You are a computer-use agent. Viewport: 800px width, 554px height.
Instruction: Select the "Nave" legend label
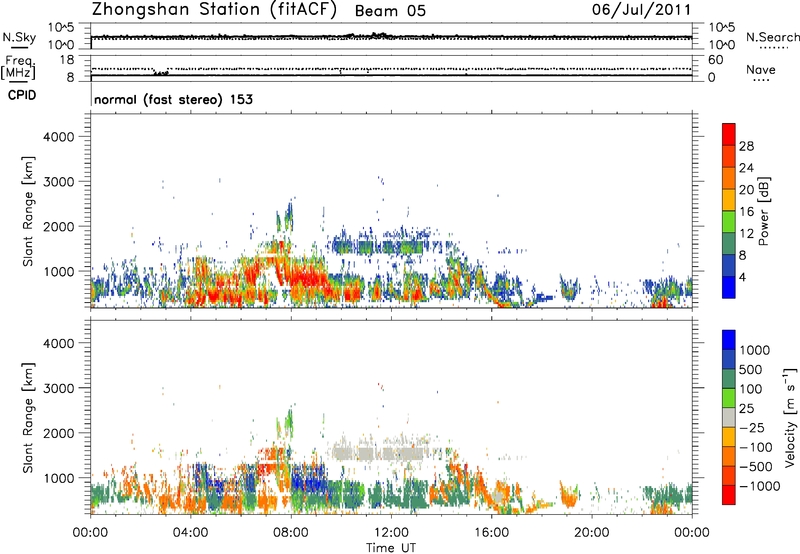tap(761, 70)
